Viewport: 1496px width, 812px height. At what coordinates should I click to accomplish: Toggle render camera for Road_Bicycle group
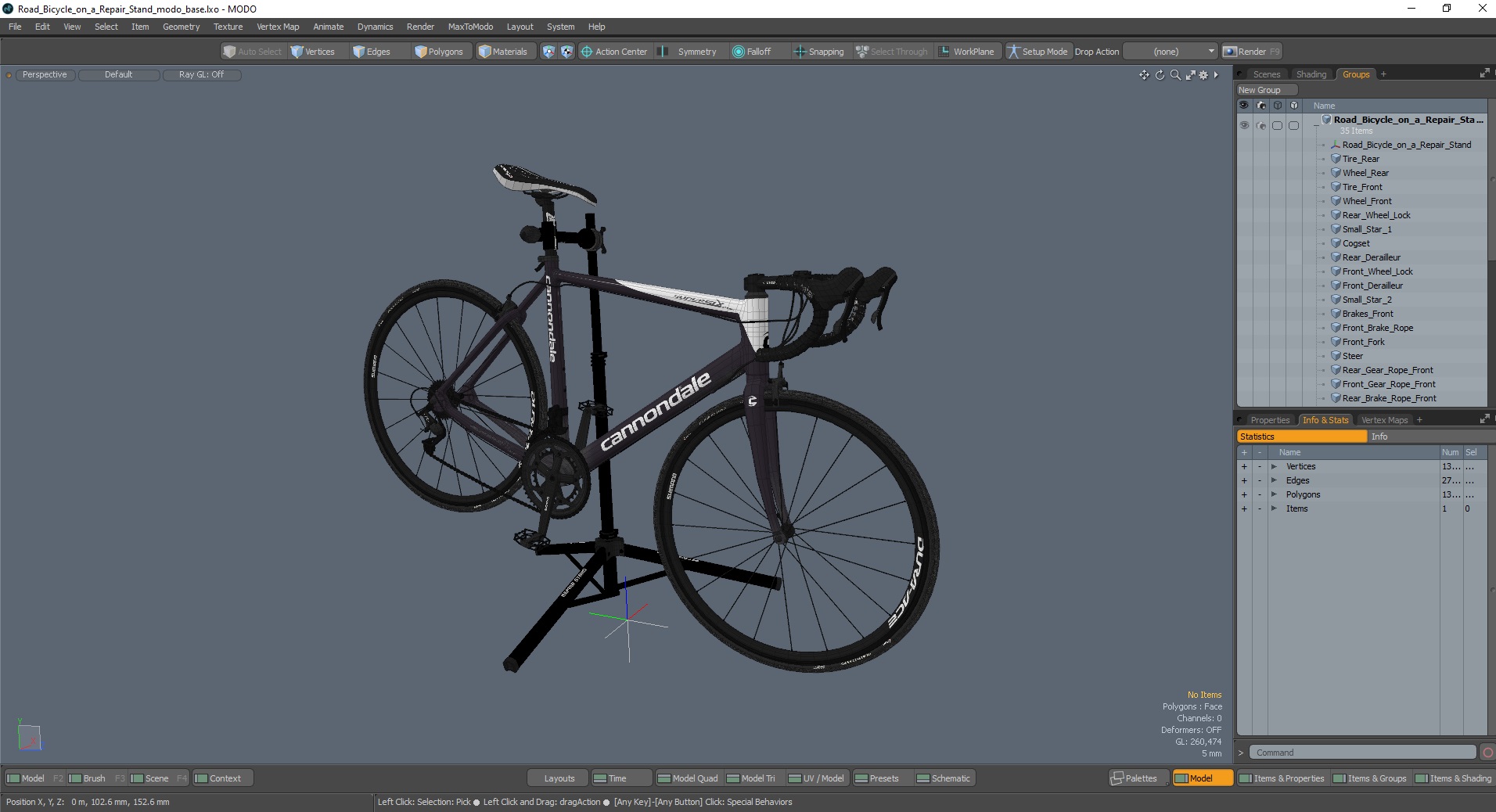pos(1260,125)
